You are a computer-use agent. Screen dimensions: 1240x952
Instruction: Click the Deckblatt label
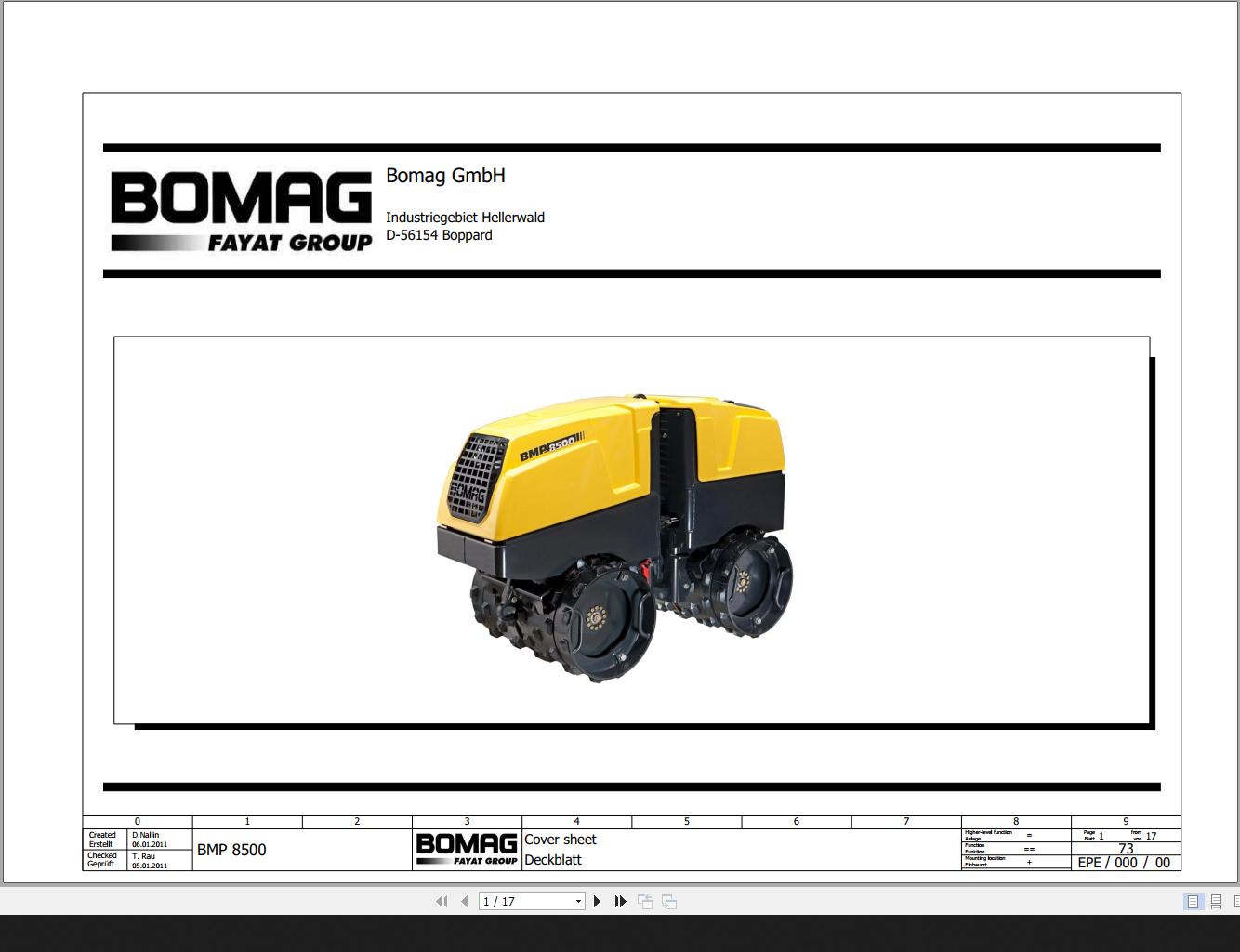553,860
